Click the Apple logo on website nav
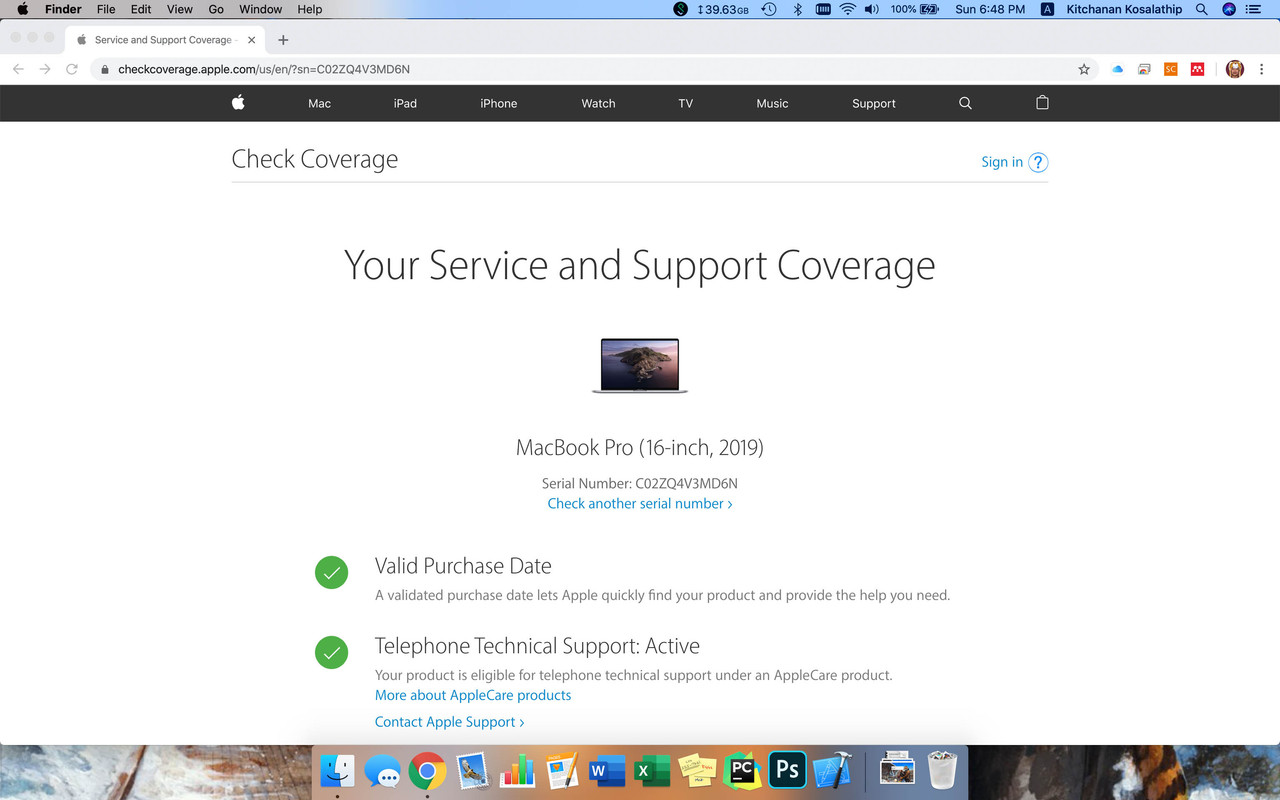Viewport: 1280px width, 800px height. (x=238, y=102)
